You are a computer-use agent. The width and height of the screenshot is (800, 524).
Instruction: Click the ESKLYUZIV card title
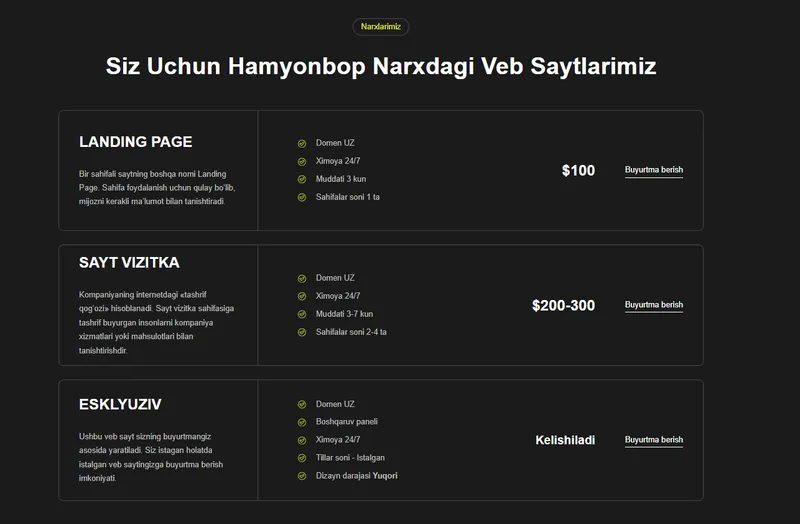pos(120,405)
